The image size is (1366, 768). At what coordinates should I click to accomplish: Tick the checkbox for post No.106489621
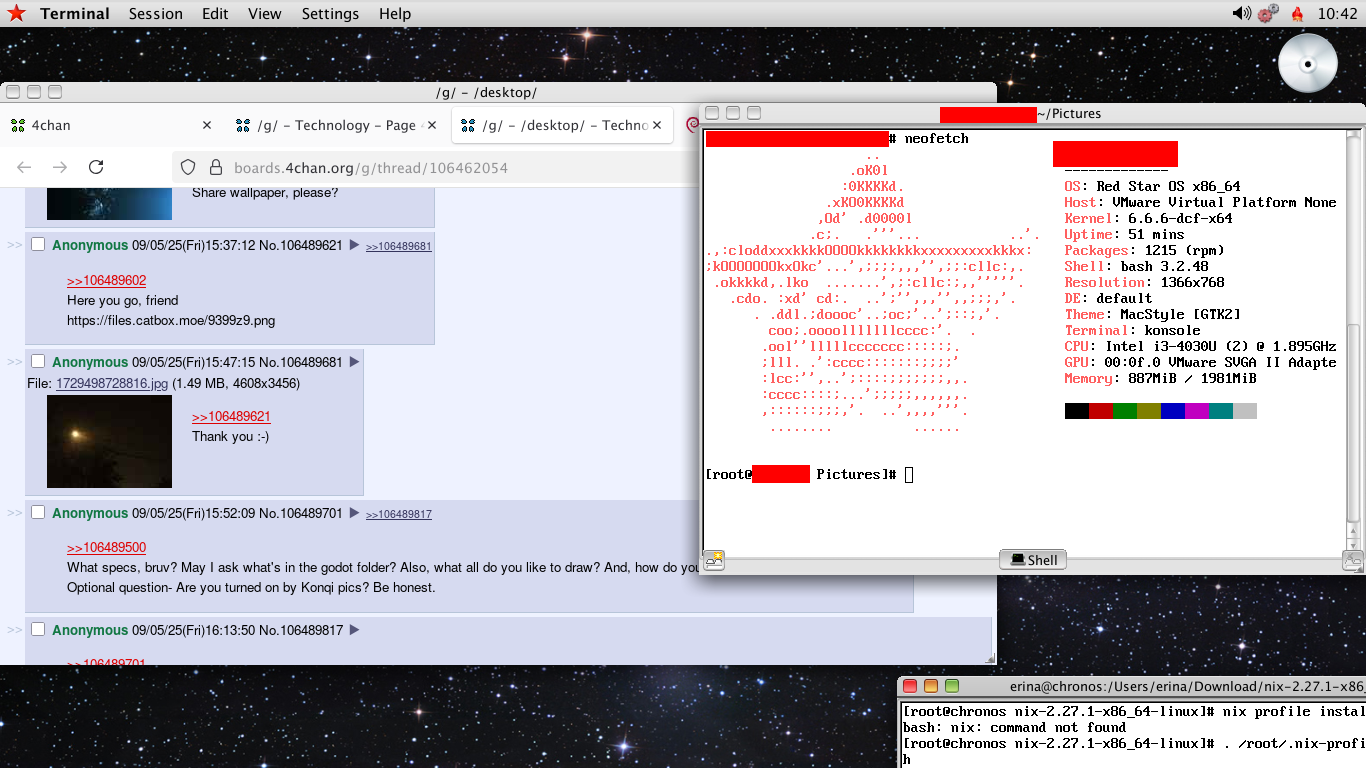pos(38,244)
